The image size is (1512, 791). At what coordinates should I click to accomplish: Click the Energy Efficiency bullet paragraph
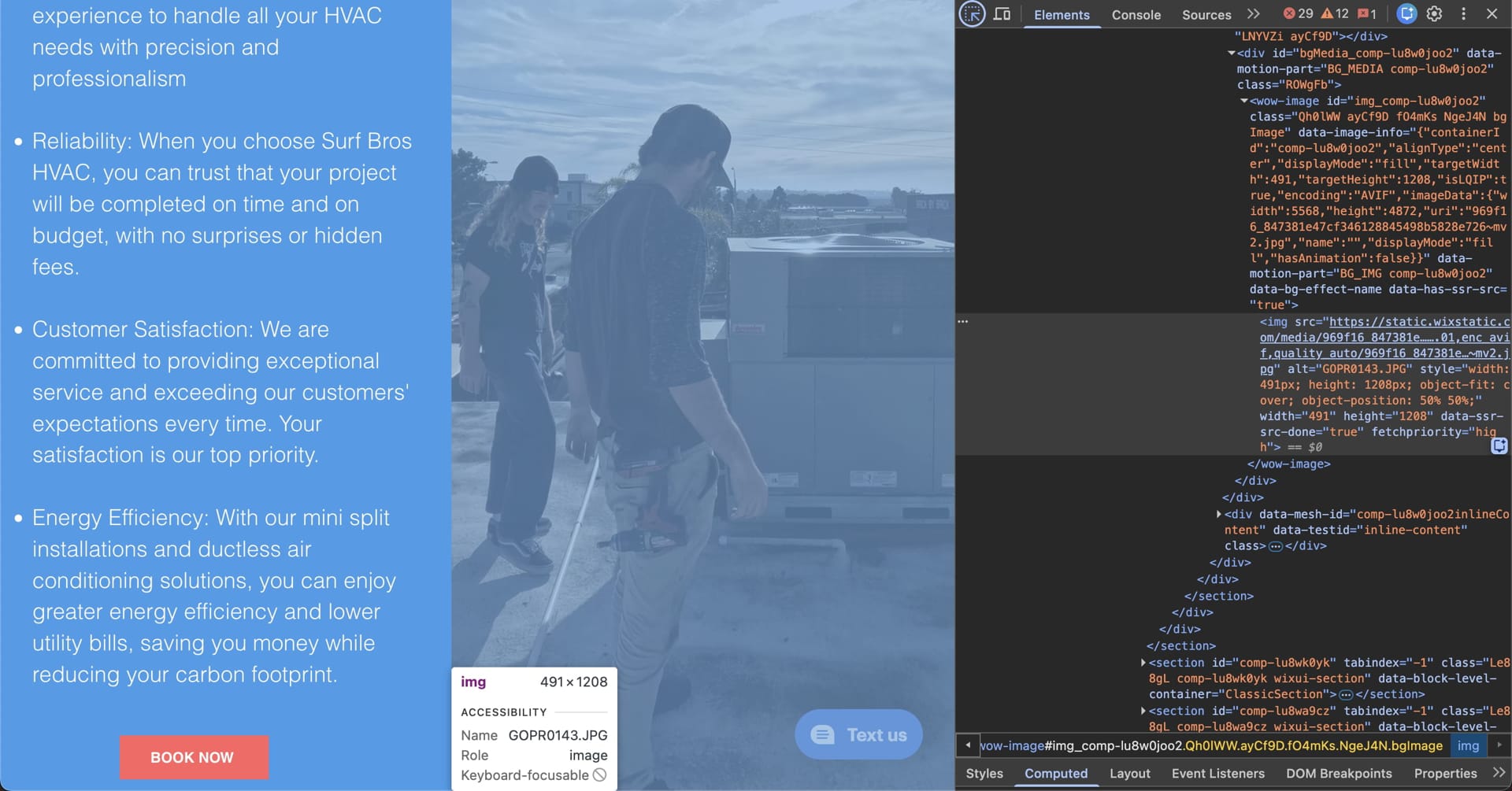coord(214,596)
